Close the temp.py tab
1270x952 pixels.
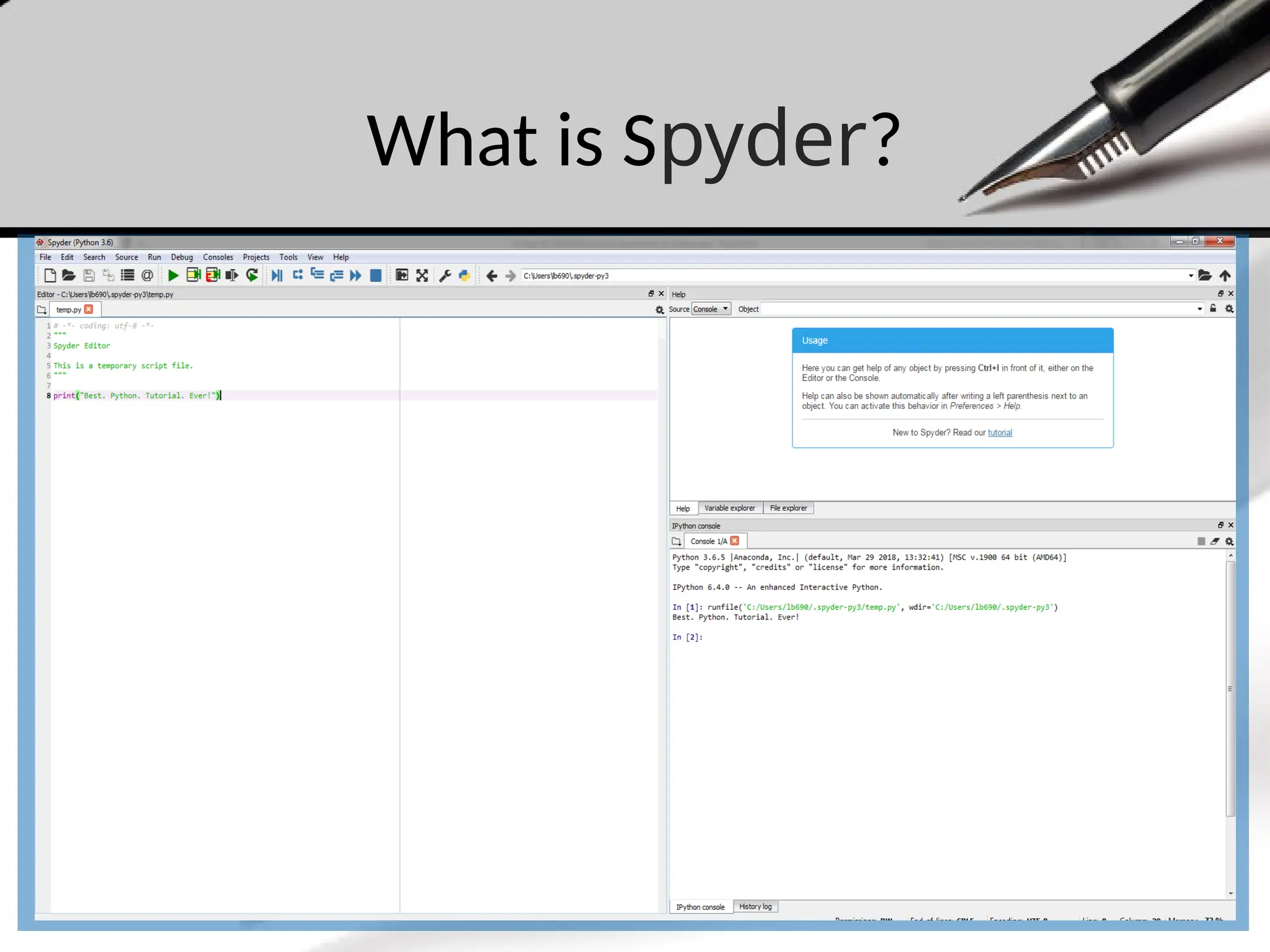[89, 309]
